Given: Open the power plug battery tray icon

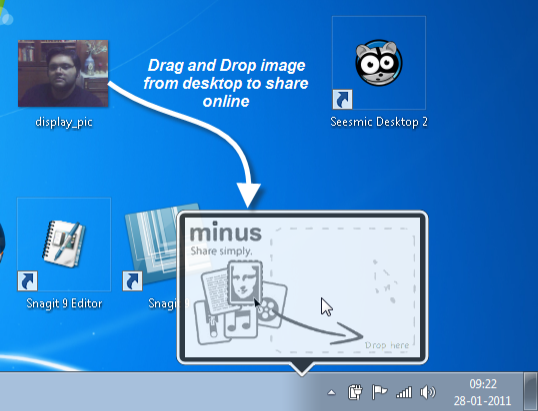Looking at the screenshot, I should tap(355, 392).
